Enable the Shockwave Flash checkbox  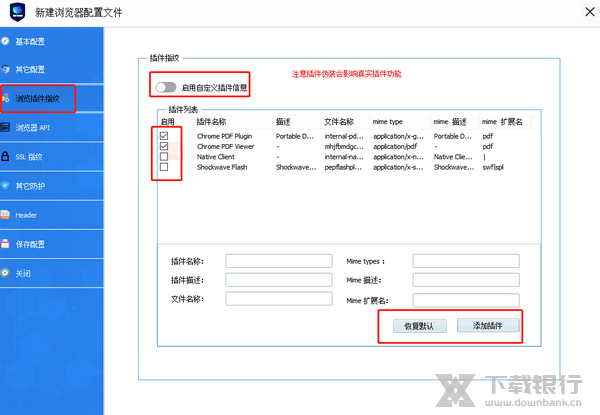164,167
